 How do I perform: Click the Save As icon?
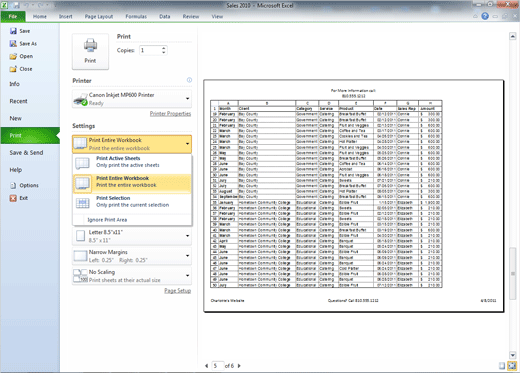pyautogui.click(x=13, y=44)
